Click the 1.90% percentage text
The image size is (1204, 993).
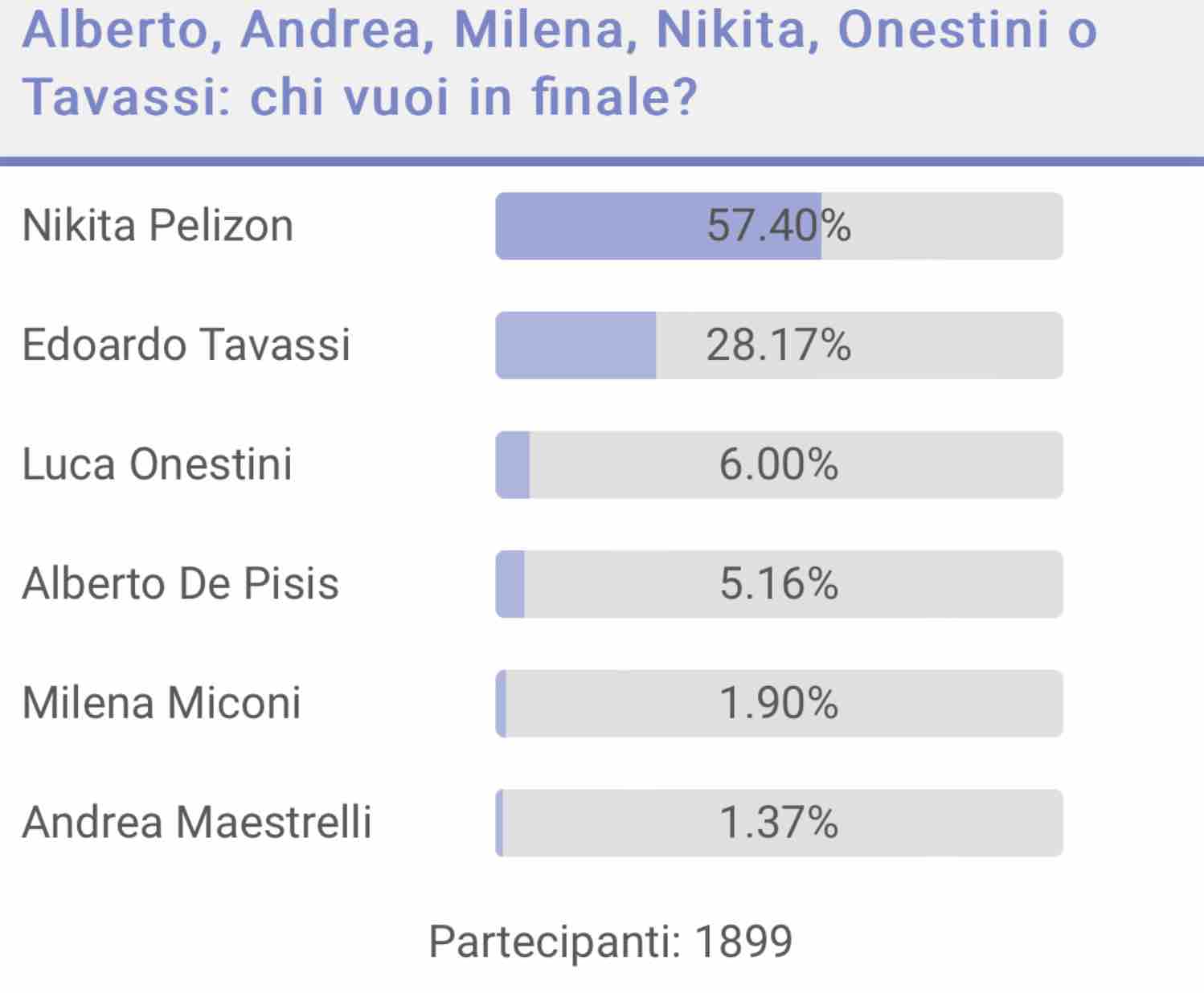pyautogui.click(x=779, y=704)
